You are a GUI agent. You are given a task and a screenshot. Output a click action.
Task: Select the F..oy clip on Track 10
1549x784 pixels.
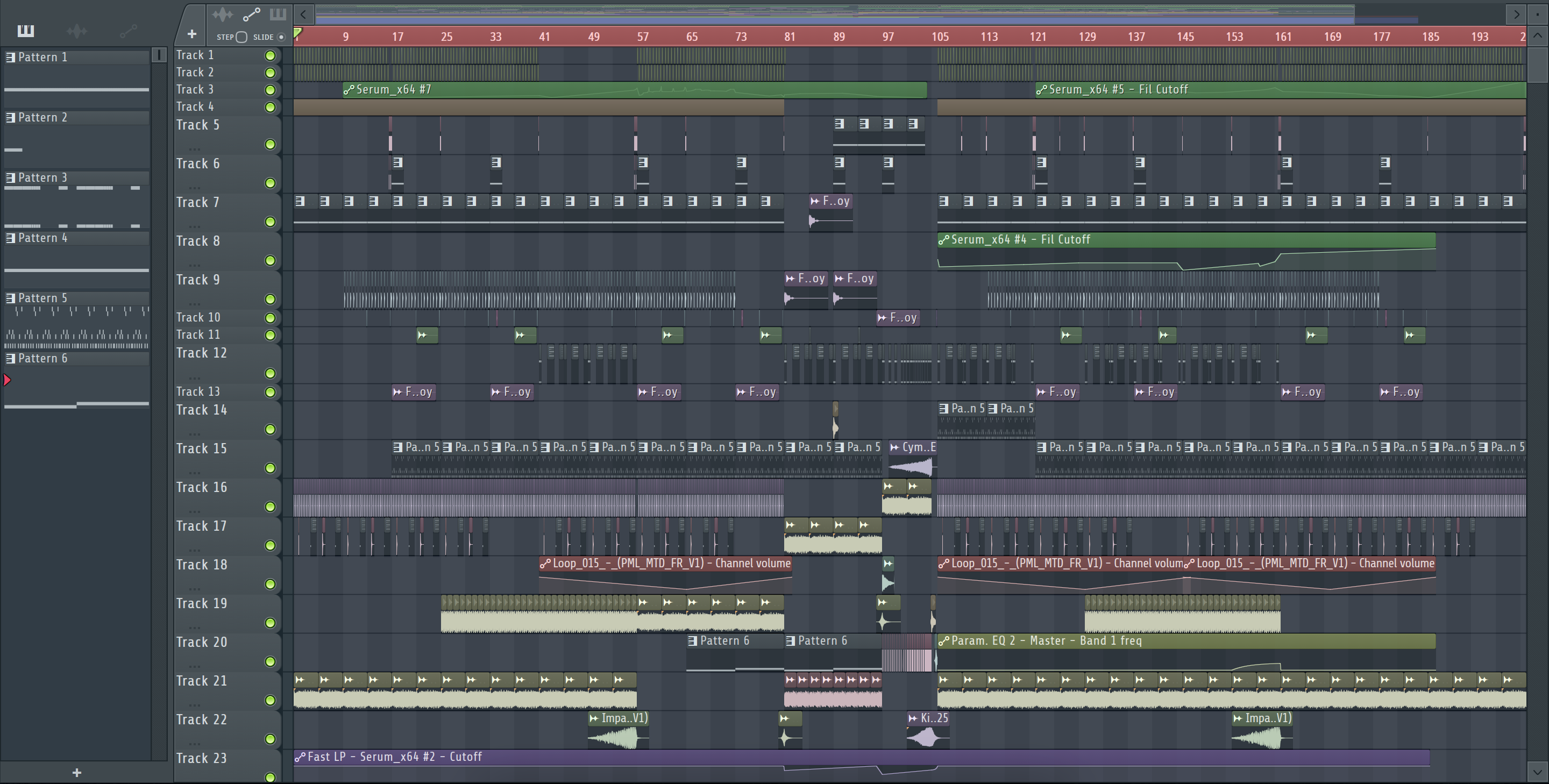pos(897,317)
